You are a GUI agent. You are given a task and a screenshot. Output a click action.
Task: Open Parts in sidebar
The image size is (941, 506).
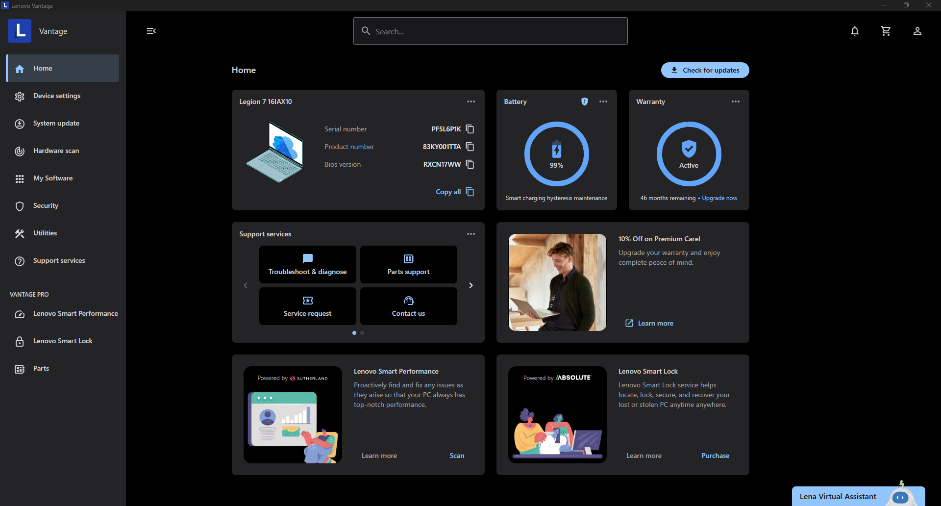click(x=62, y=369)
